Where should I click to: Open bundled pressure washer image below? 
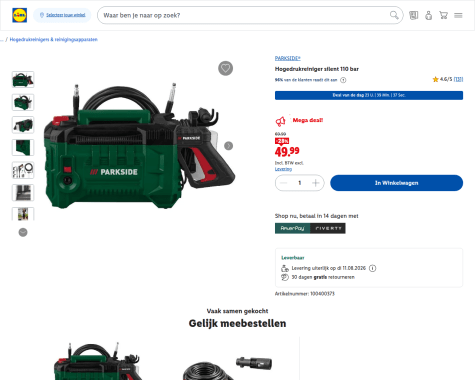98,361
